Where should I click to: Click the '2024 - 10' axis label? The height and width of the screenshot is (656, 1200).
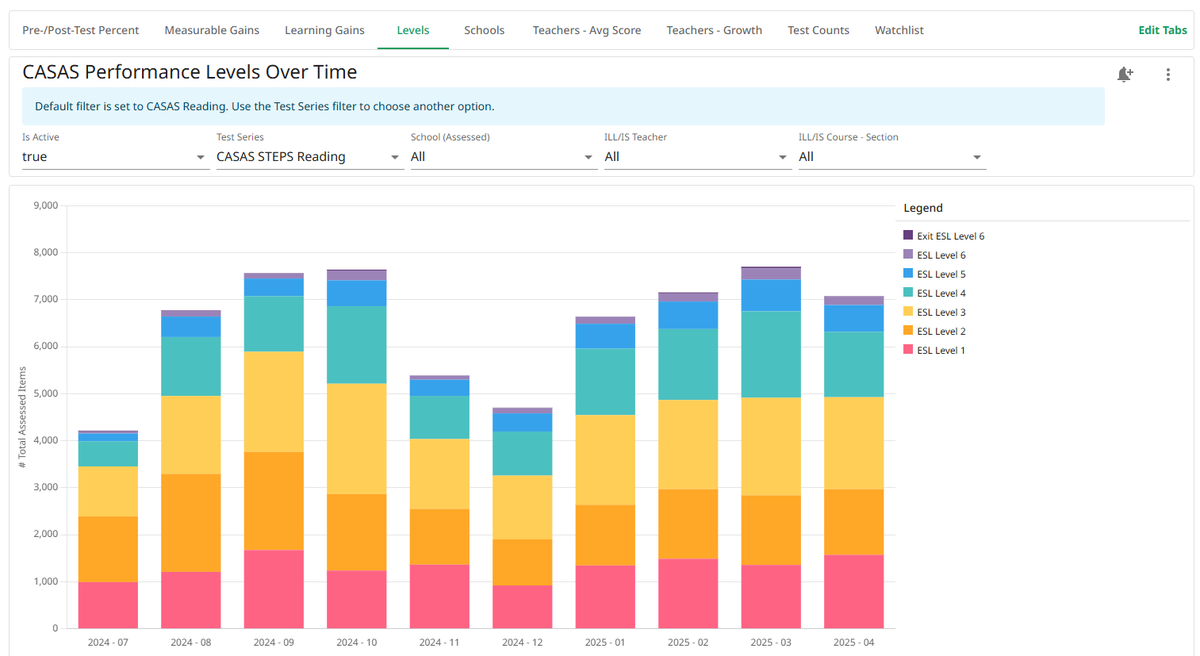357,642
